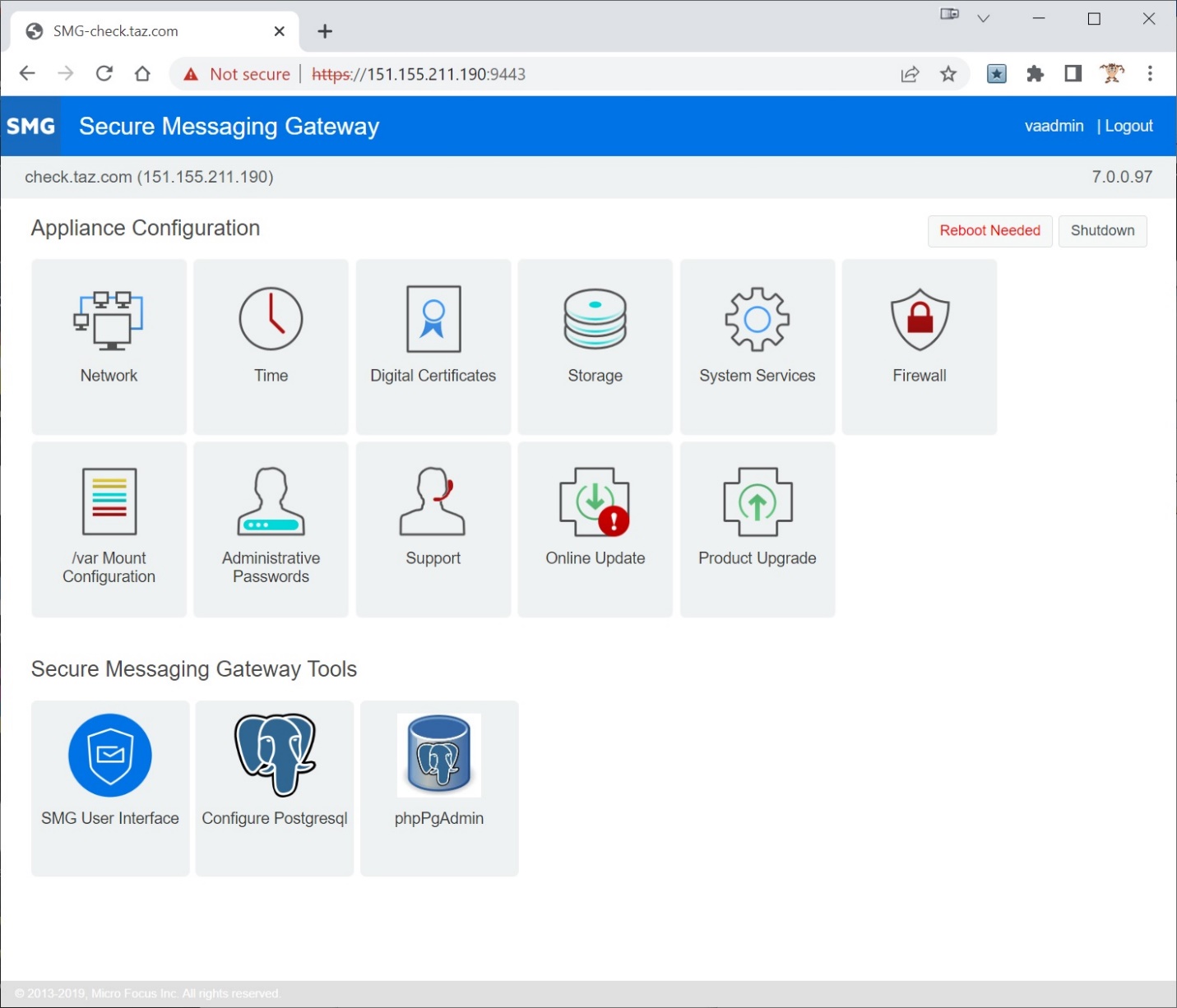Click the Reboot Needed button
Screen dimensions: 1177x1008
pyautogui.click(x=989, y=230)
